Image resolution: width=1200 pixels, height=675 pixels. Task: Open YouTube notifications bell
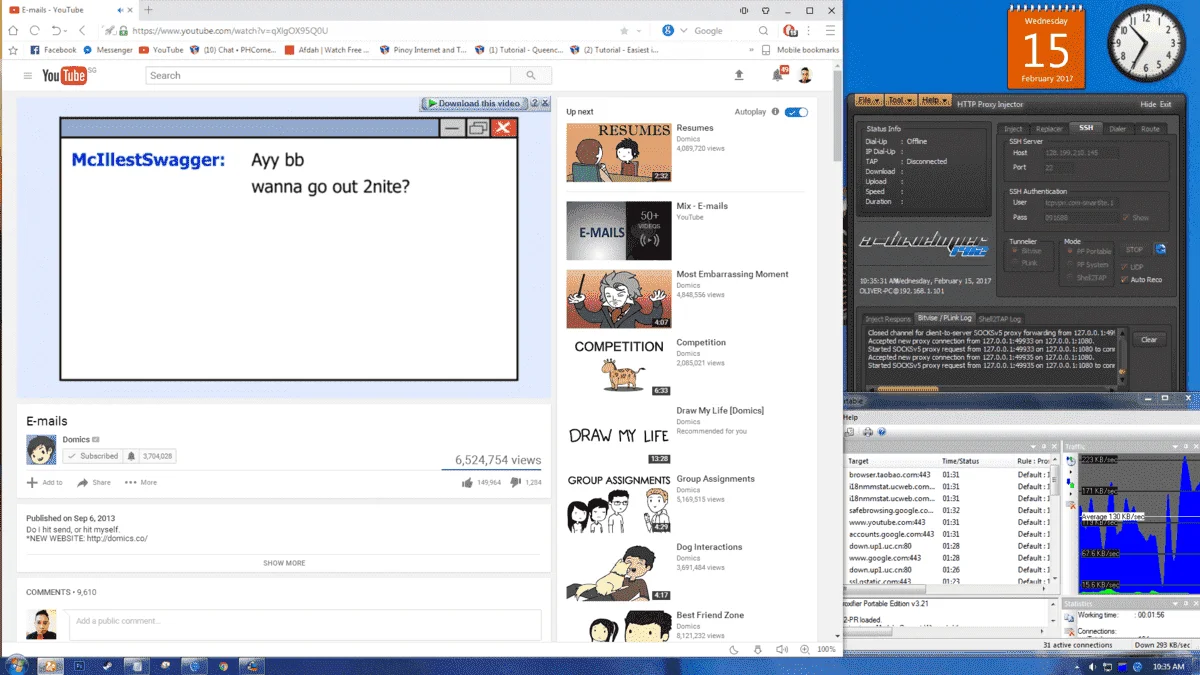[x=777, y=75]
